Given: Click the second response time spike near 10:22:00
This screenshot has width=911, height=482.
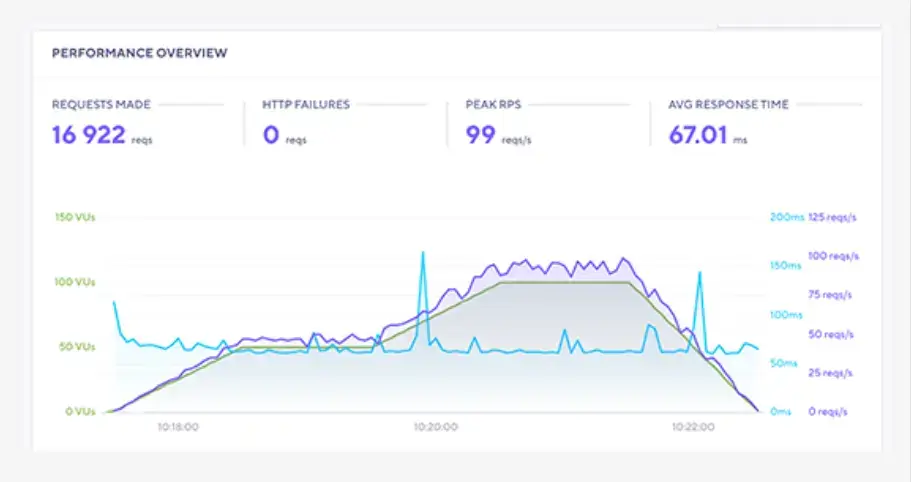Looking at the screenshot, I should [x=700, y=274].
